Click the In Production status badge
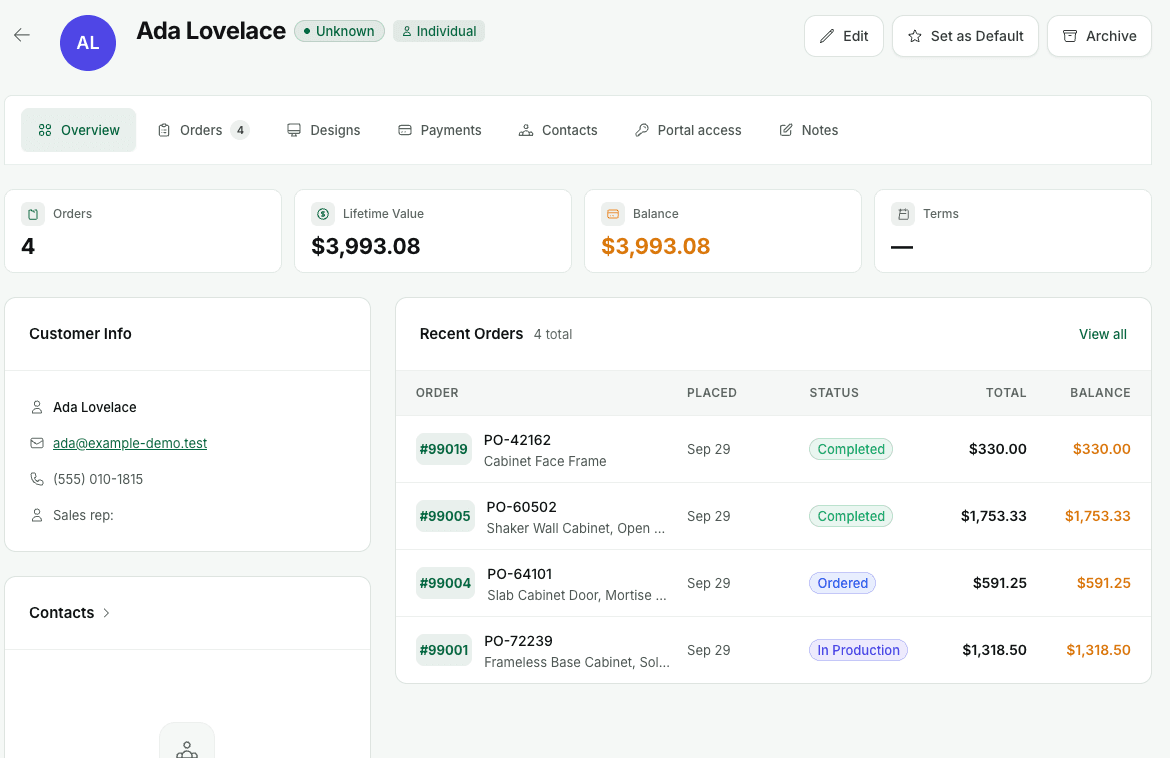 tap(858, 651)
